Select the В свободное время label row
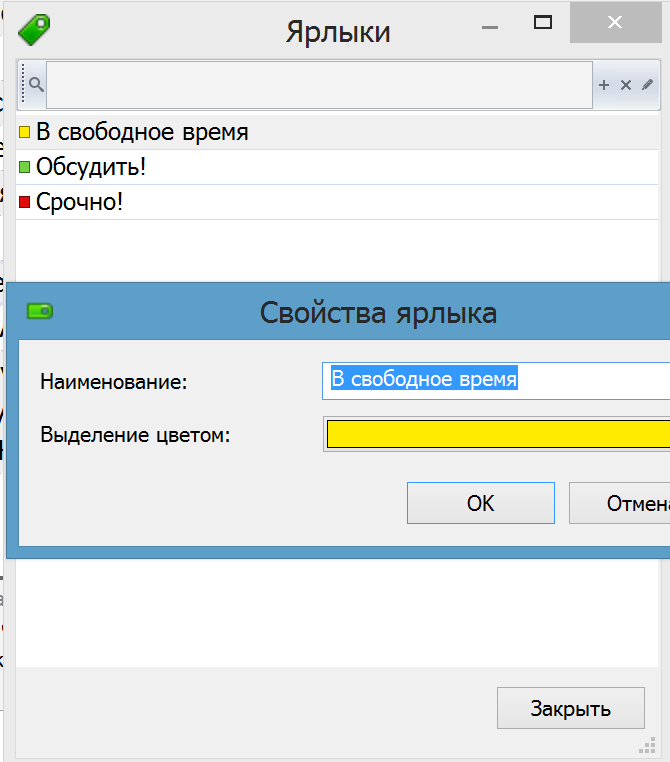This screenshot has width=670, height=762. [142, 132]
